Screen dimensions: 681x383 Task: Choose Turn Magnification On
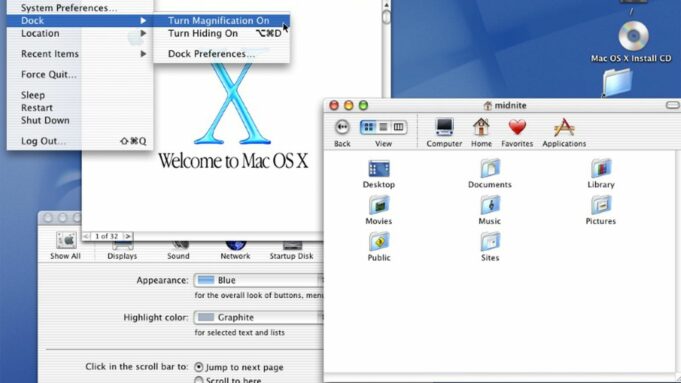click(221, 20)
